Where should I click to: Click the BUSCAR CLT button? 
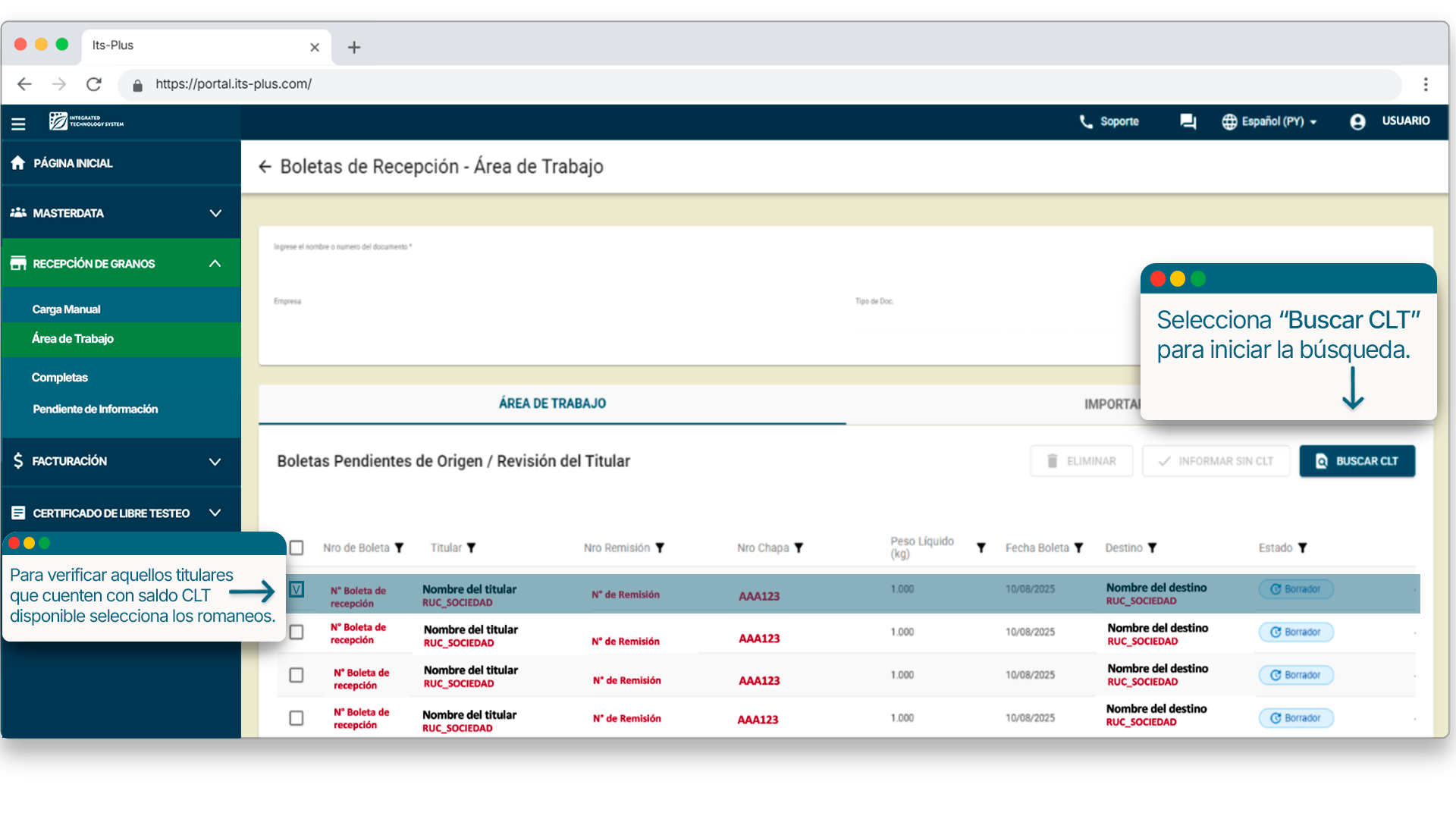click(1357, 462)
